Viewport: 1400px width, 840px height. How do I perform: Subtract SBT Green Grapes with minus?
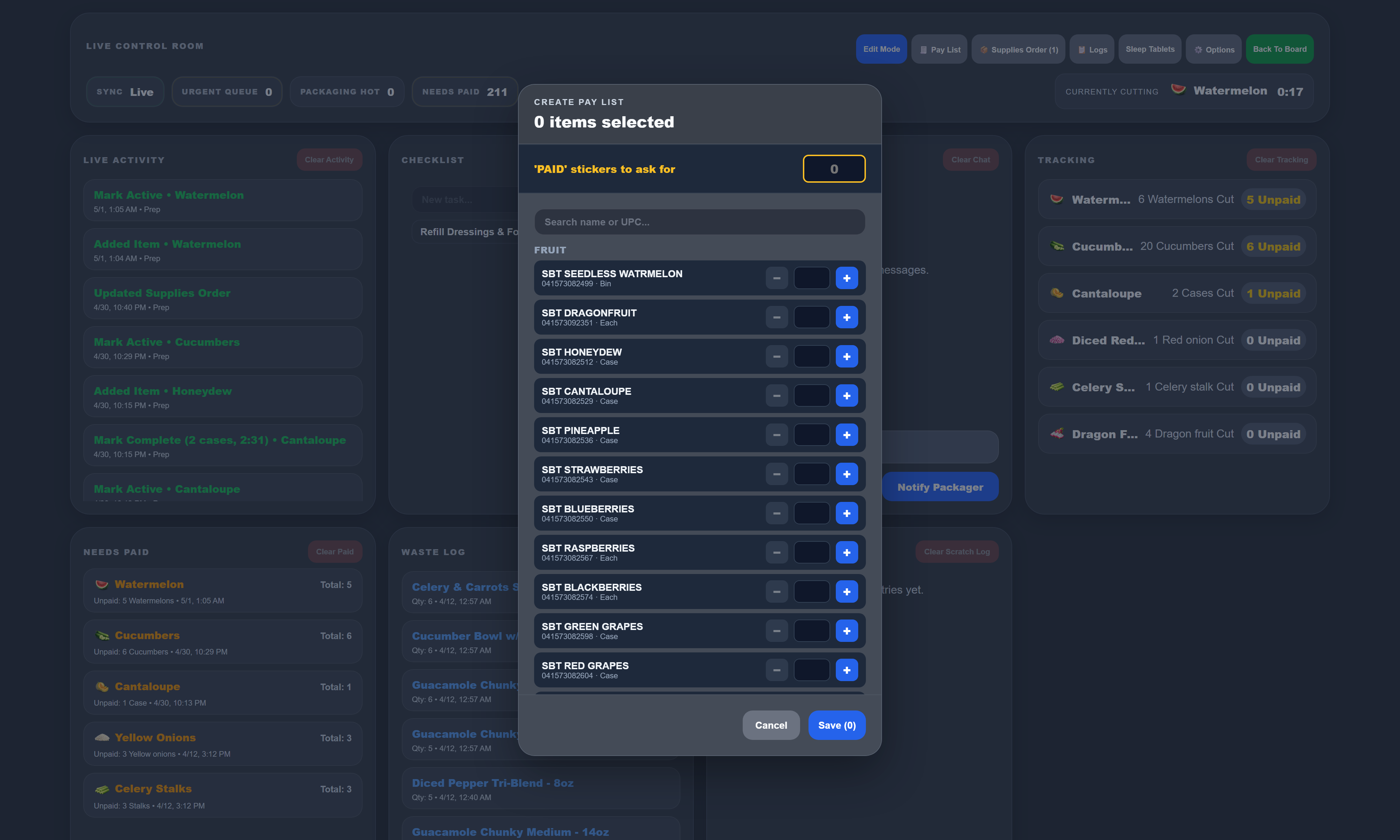(x=776, y=631)
